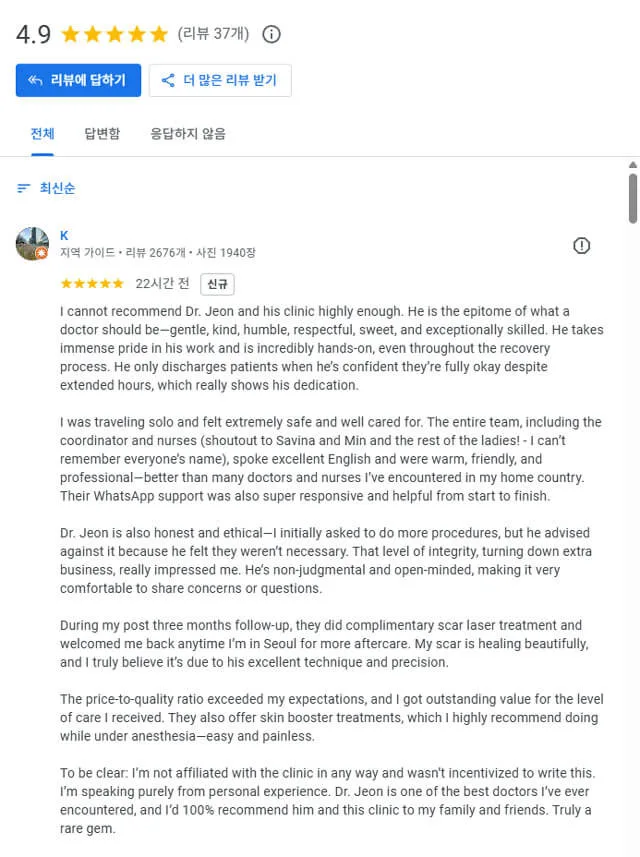The height and width of the screenshot is (857, 640).
Task: Select the 전체 tab
Action: pos(43,133)
